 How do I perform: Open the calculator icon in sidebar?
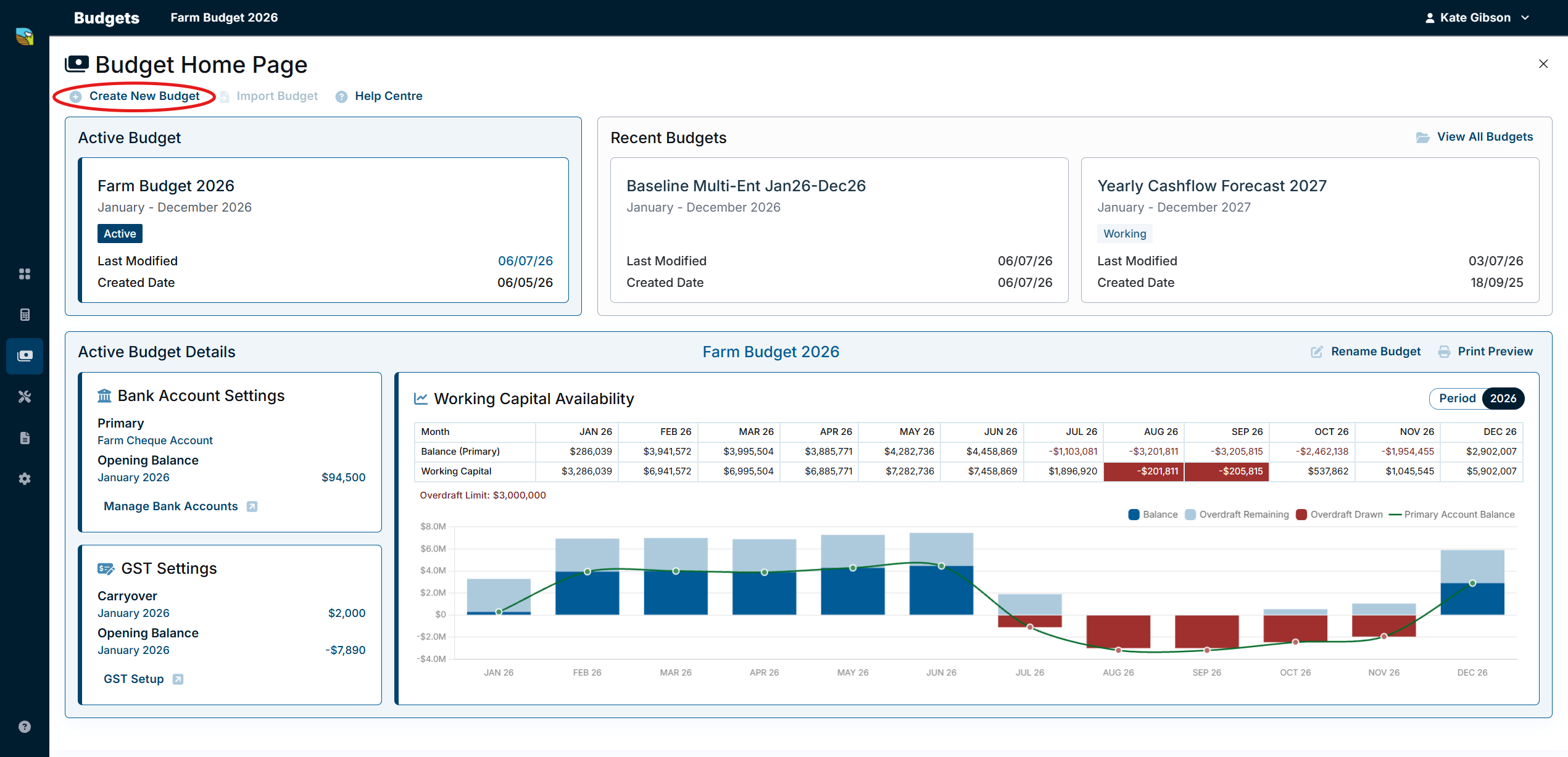click(25, 315)
